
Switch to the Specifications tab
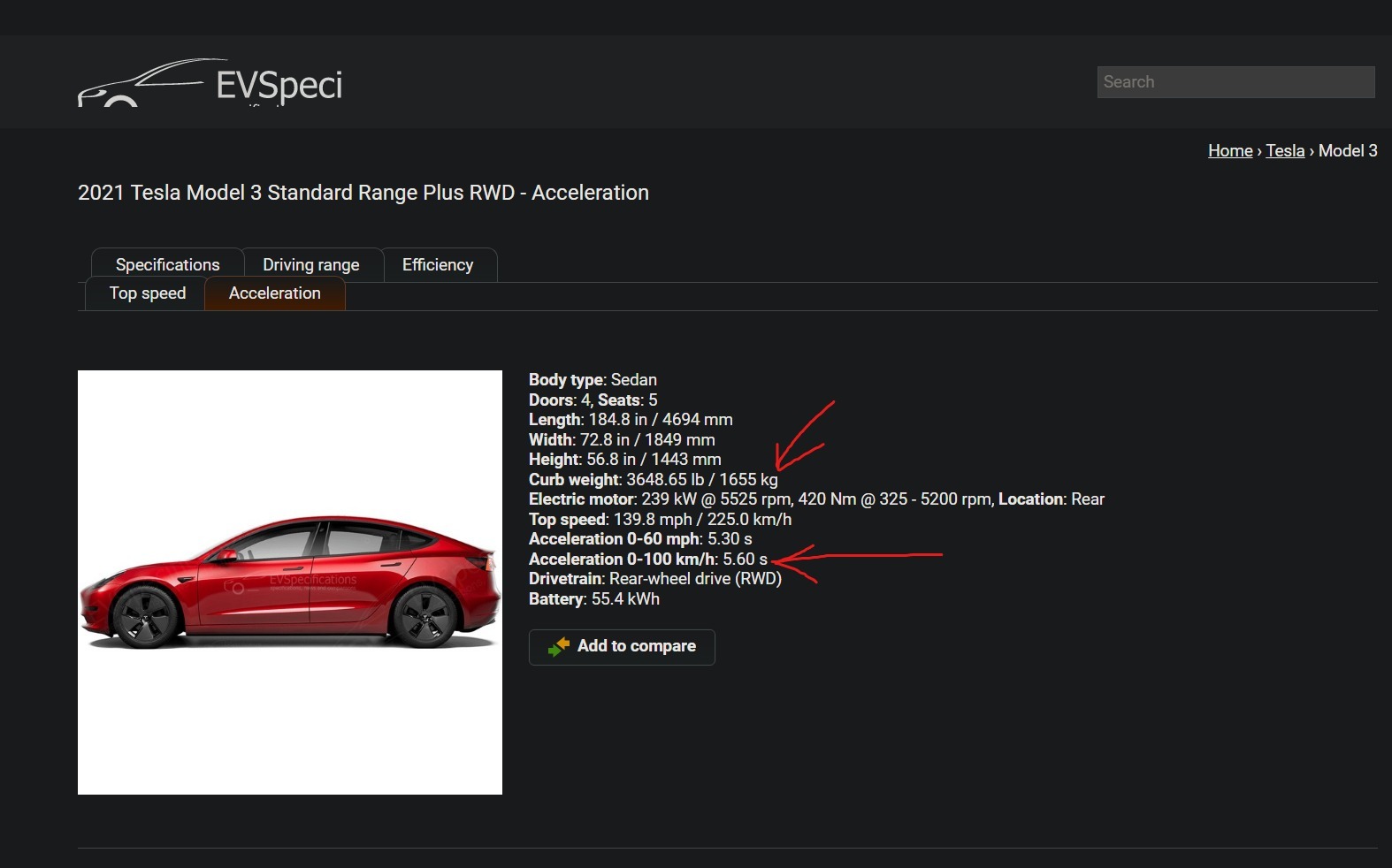pos(167,265)
